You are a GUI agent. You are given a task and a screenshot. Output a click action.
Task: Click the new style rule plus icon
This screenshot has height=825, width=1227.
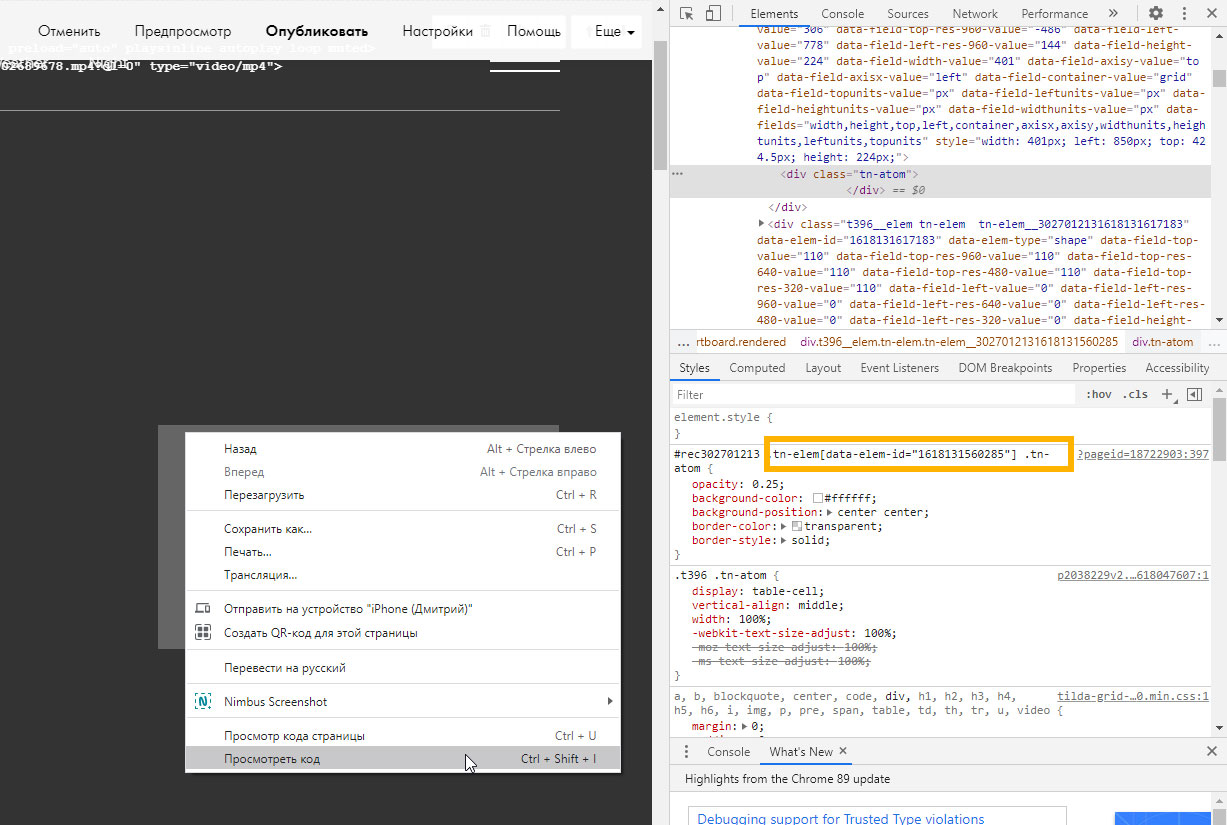[1167, 395]
